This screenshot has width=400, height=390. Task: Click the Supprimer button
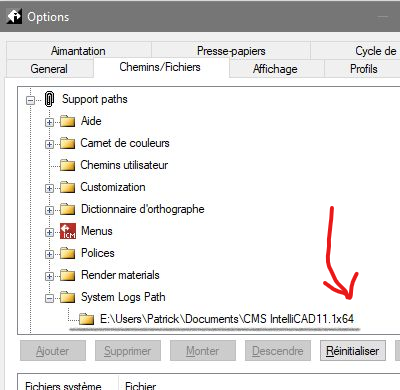coord(128,351)
